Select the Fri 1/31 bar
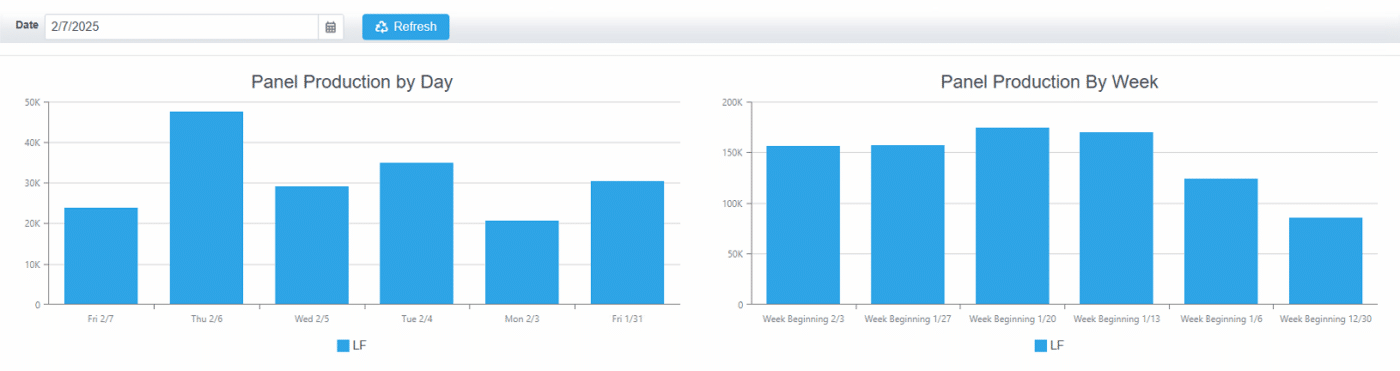The width and height of the screenshot is (1400, 371). tap(628, 243)
